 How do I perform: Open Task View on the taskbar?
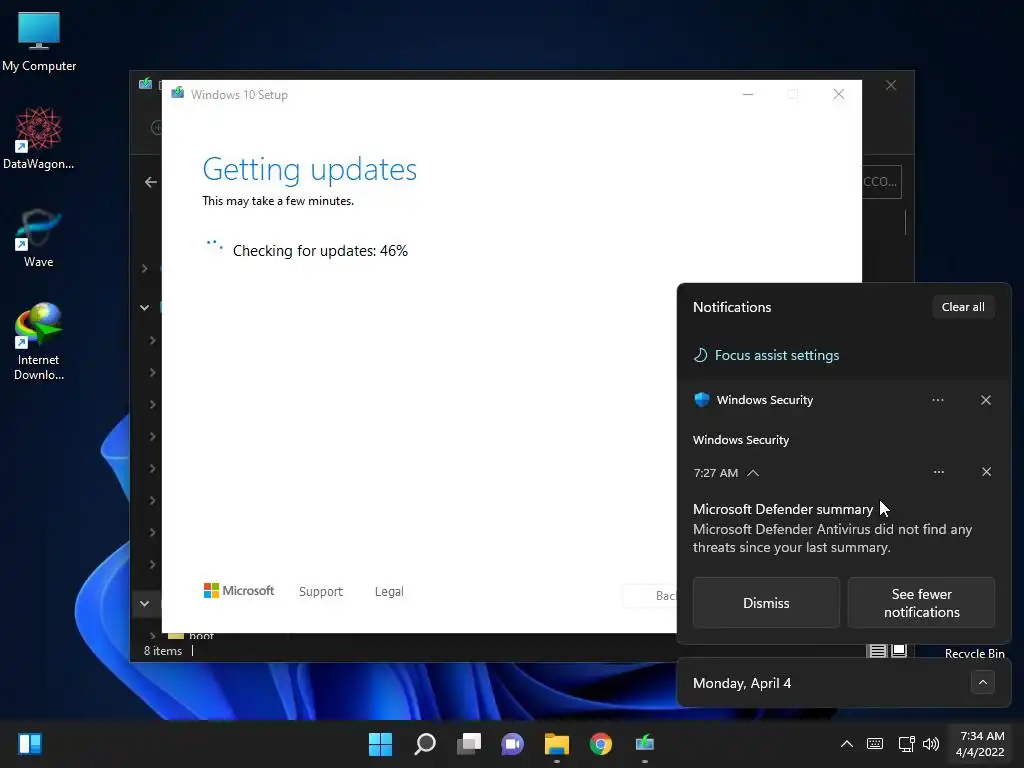coord(469,743)
